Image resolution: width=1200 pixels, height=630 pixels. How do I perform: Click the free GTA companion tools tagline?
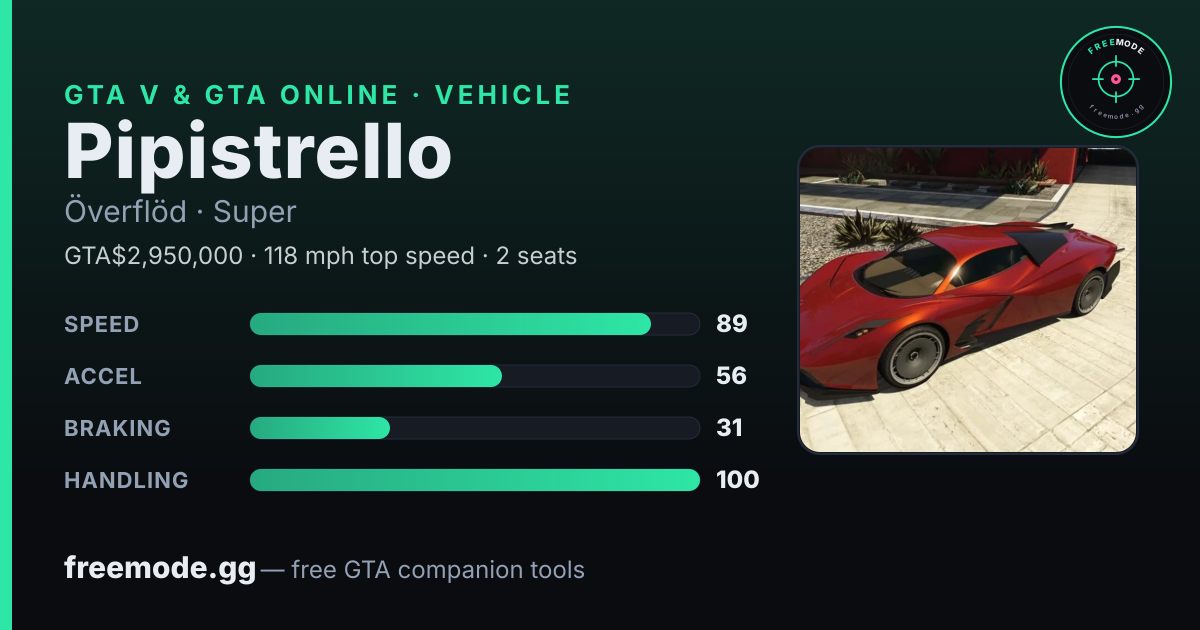coord(438,570)
